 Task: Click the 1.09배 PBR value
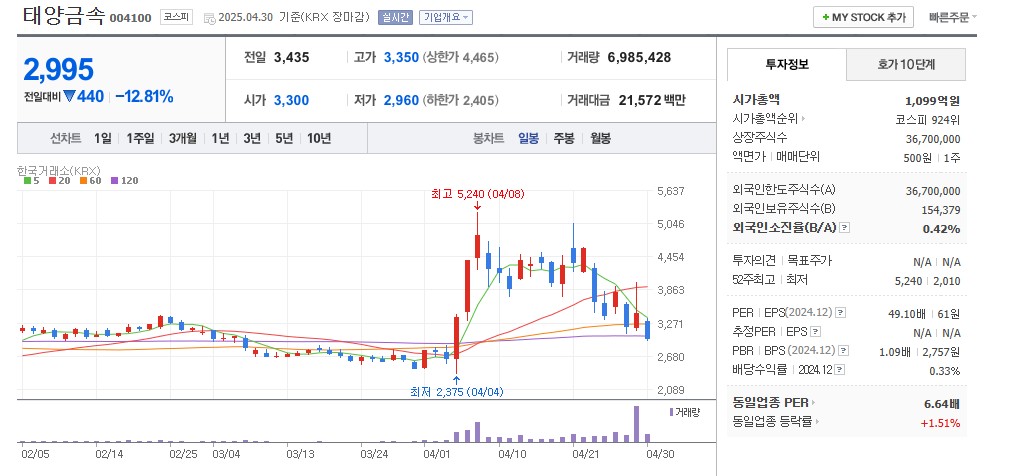[895, 351]
